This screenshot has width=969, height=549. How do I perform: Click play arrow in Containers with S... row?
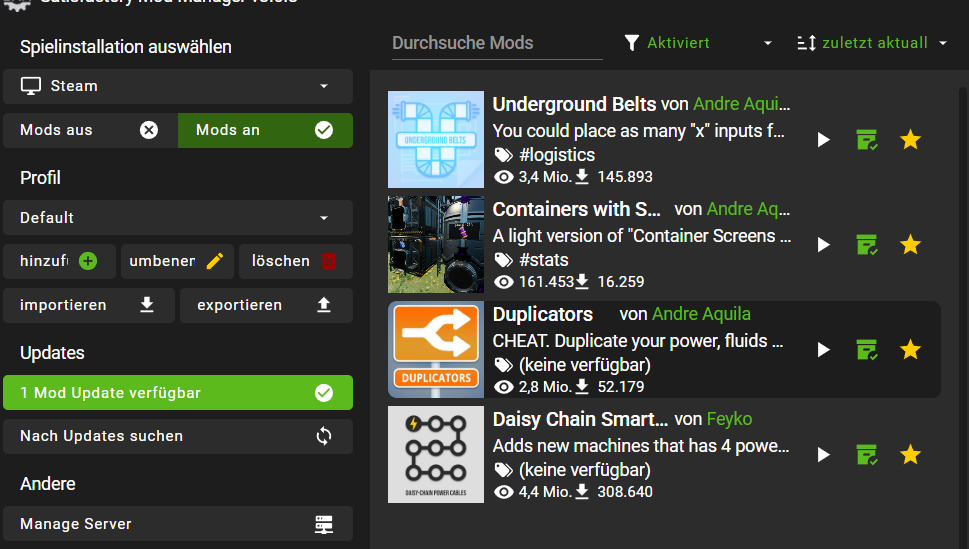pyautogui.click(x=823, y=245)
